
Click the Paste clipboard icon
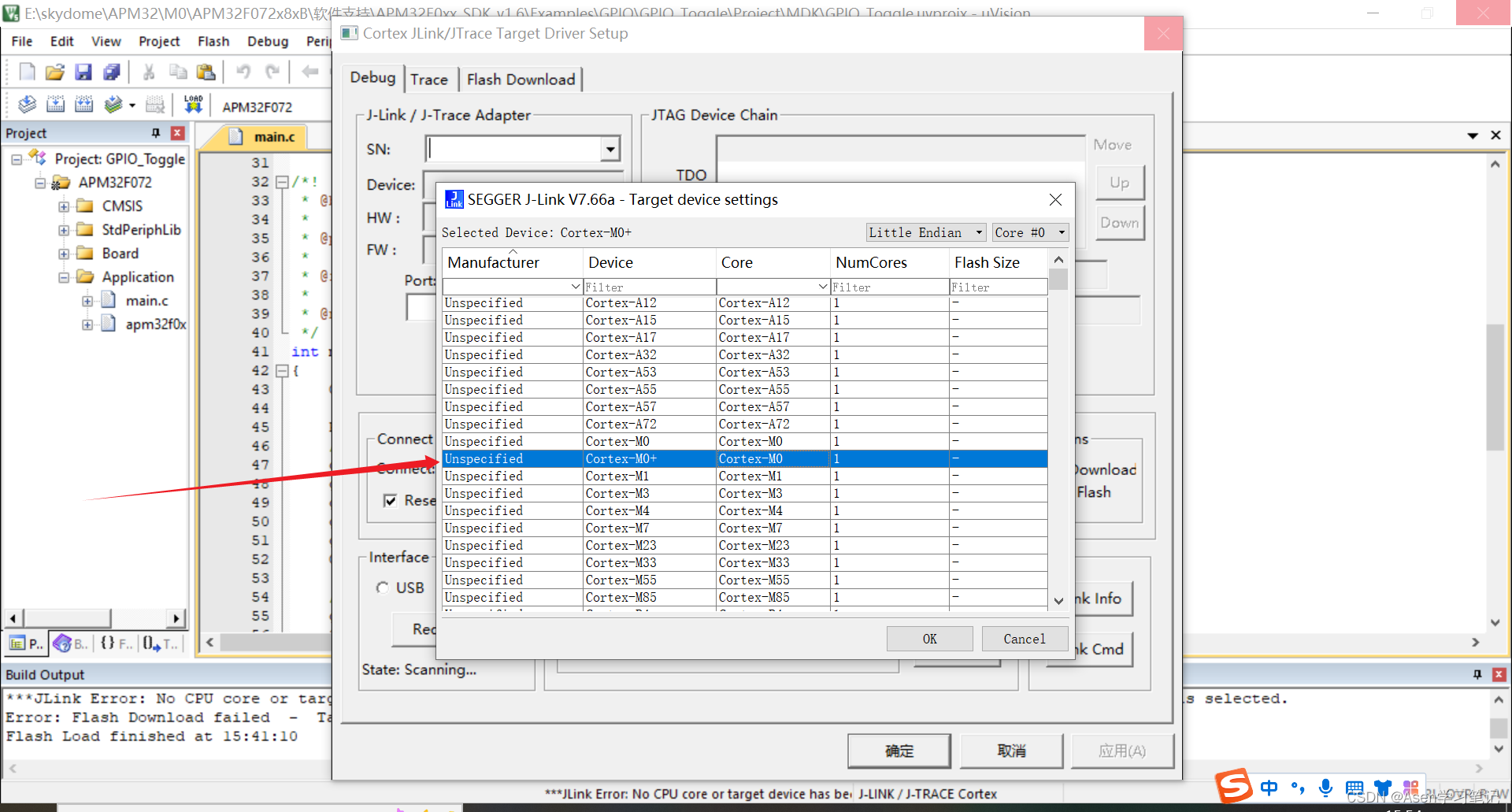pos(206,72)
